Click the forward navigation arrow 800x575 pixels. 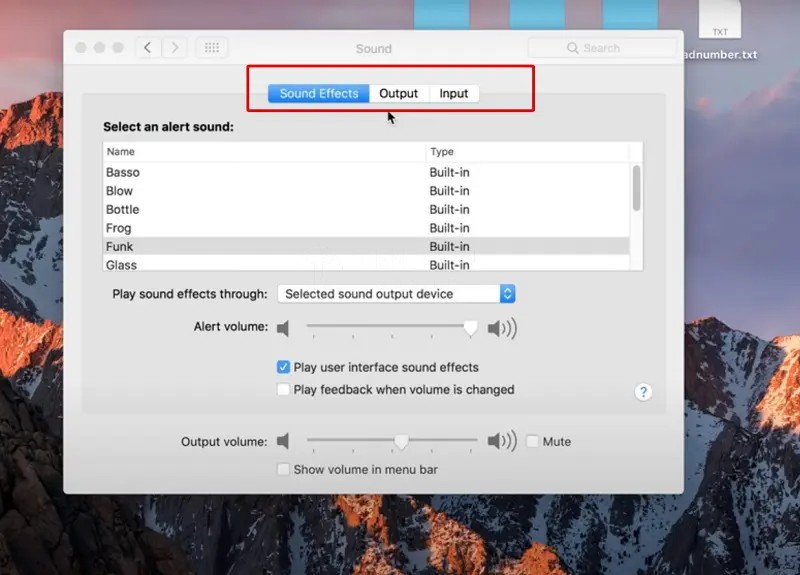click(x=175, y=48)
